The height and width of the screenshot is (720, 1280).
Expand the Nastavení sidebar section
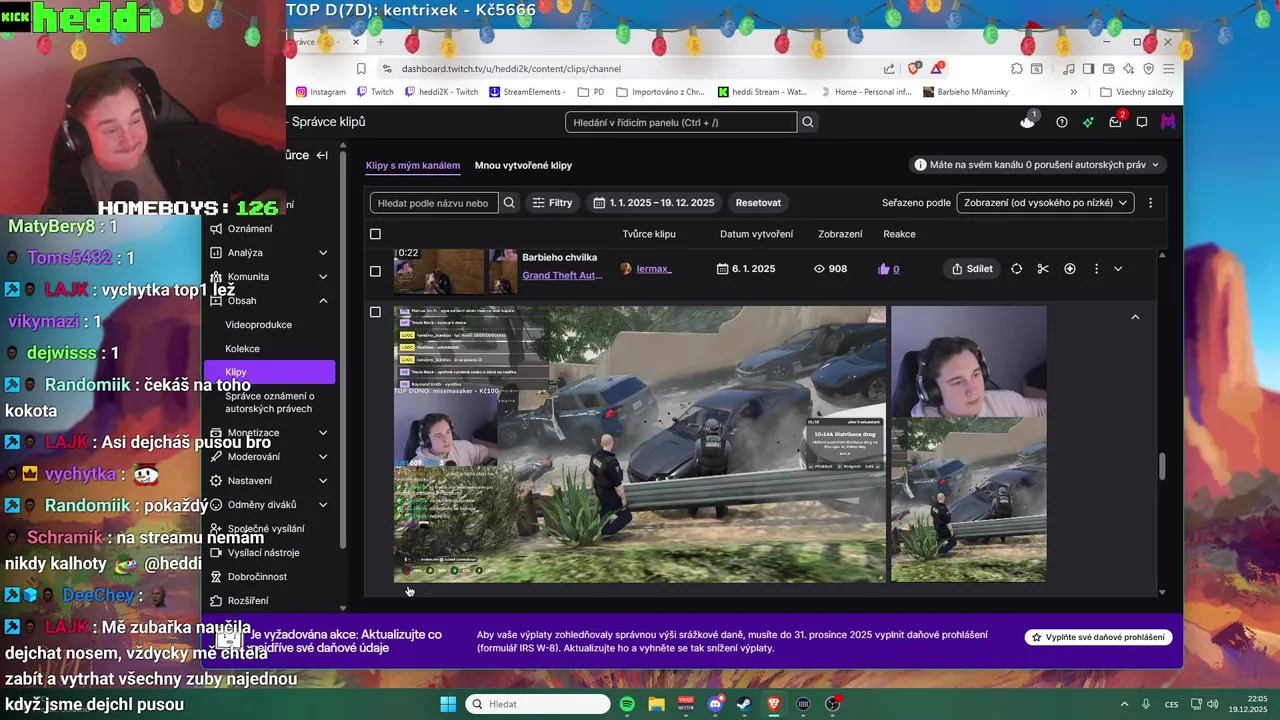(323, 481)
